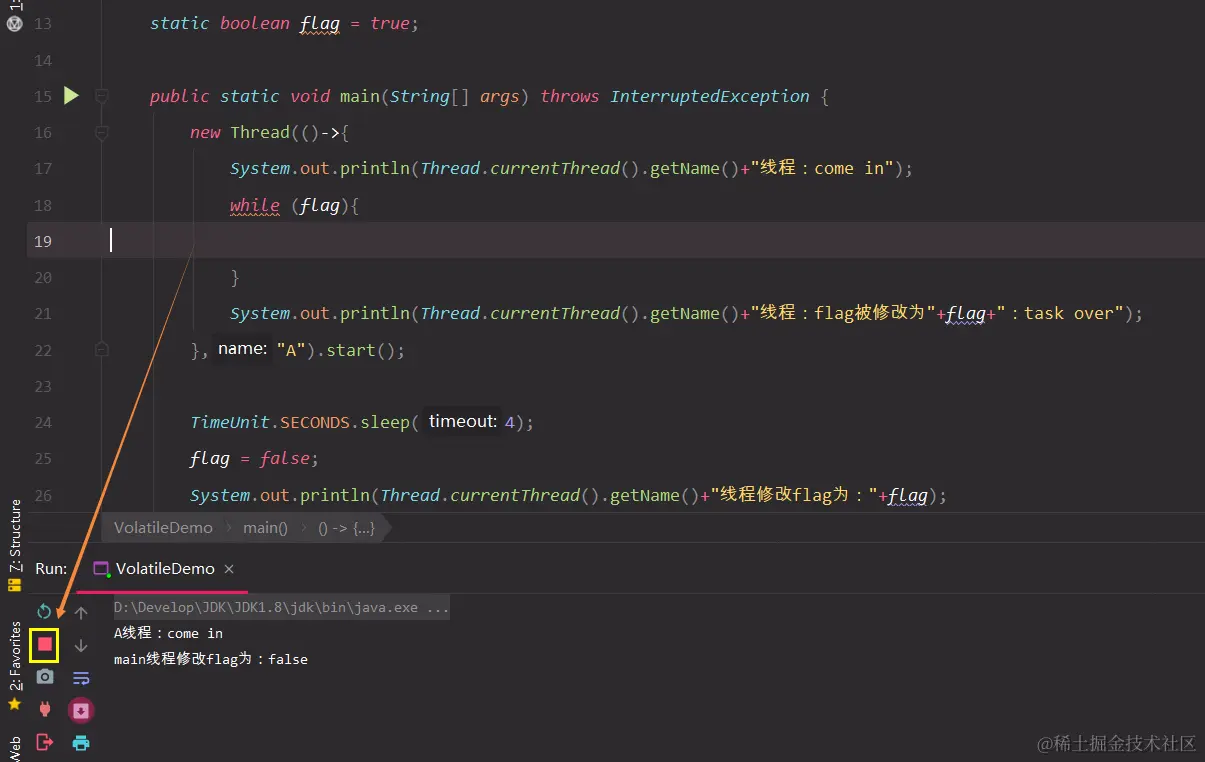Toggle soft-wrap in the console output
The image size is (1205, 762).
(x=81, y=678)
